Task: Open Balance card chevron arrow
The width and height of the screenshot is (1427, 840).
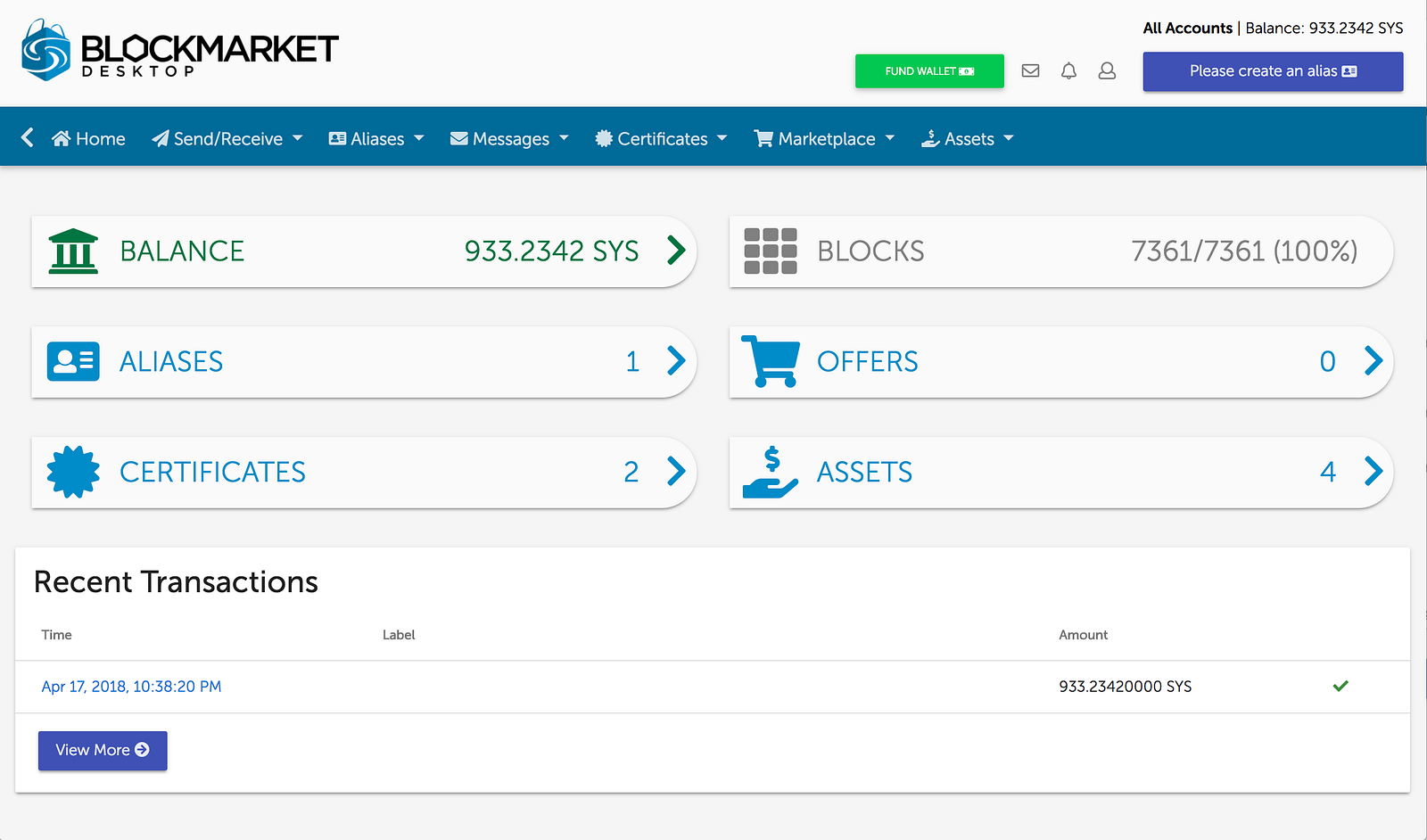Action: point(677,251)
